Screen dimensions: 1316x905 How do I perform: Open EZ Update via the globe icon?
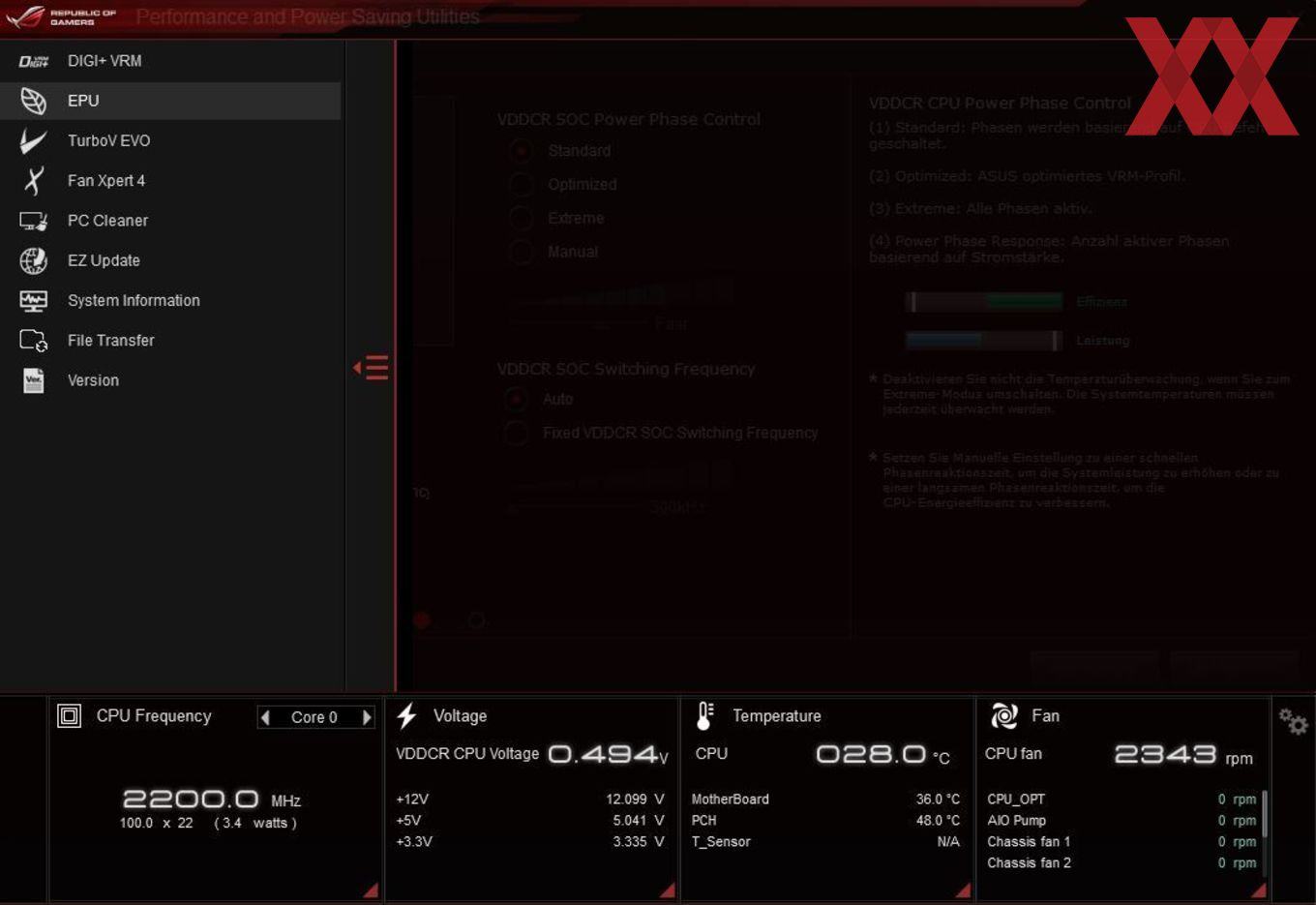(33, 260)
